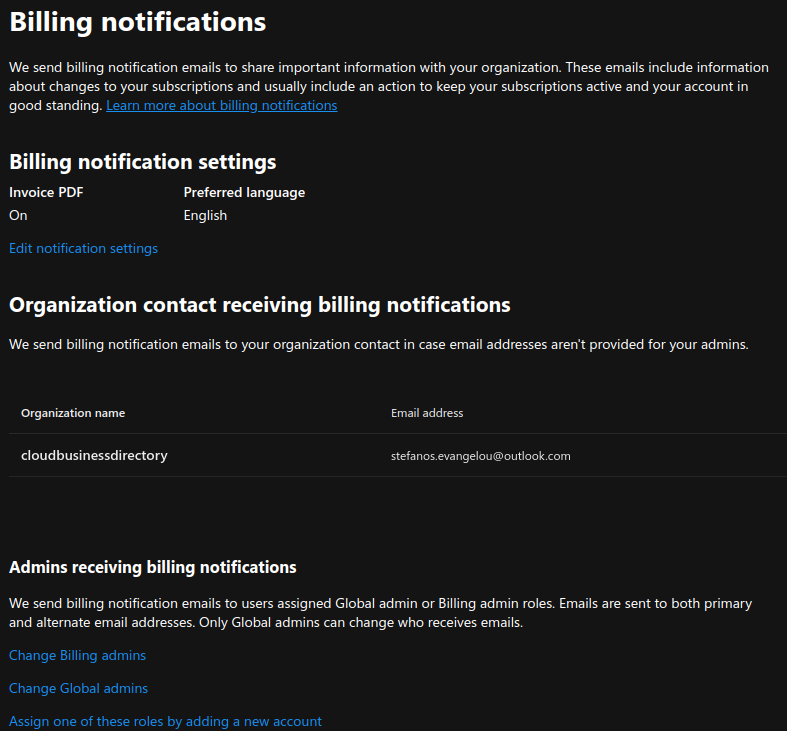787x731 pixels.
Task: Open Change Billing admins link
Action: pyautogui.click(x=77, y=655)
